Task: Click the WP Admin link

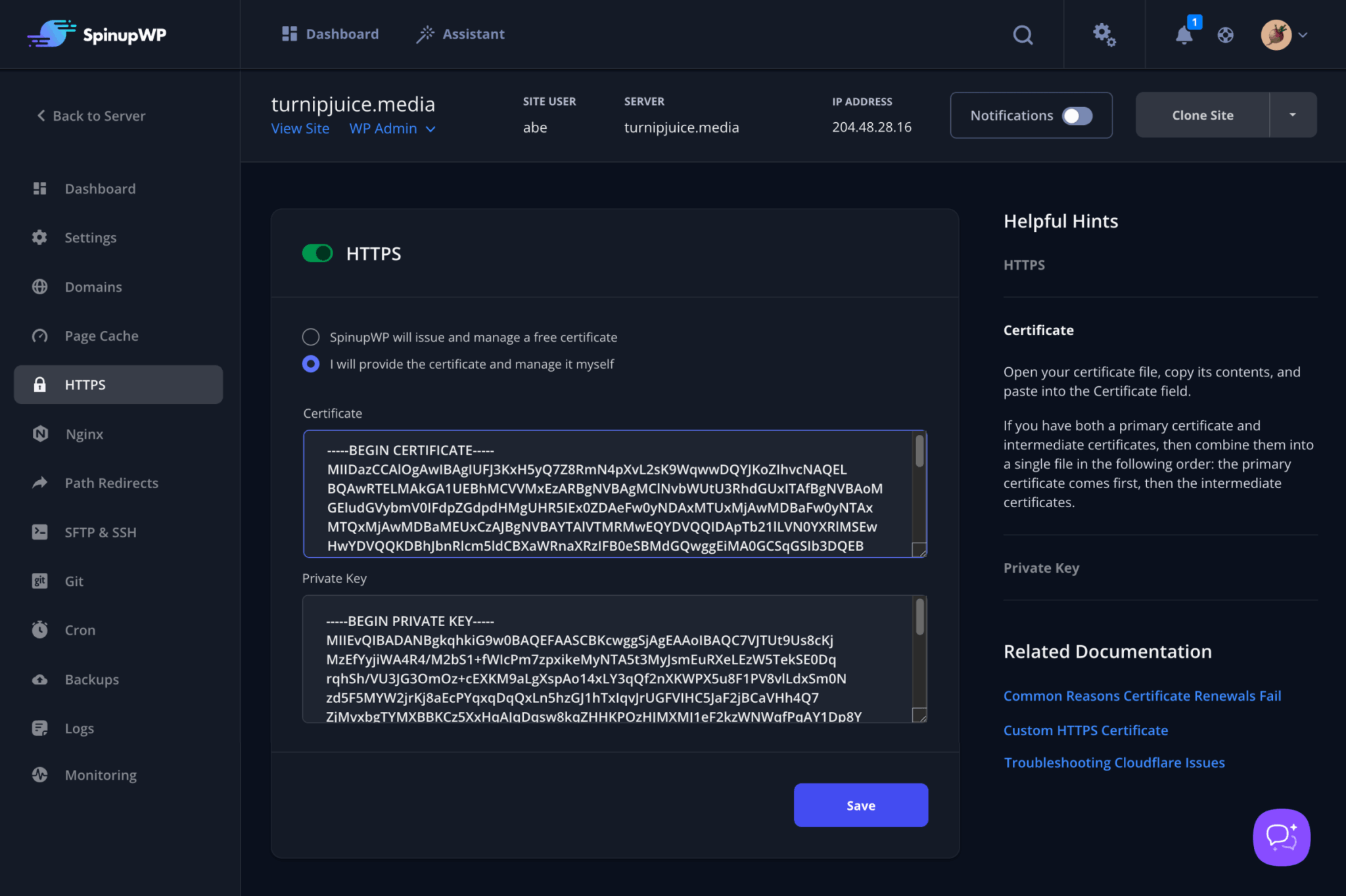Action: click(x=383, y=129)
